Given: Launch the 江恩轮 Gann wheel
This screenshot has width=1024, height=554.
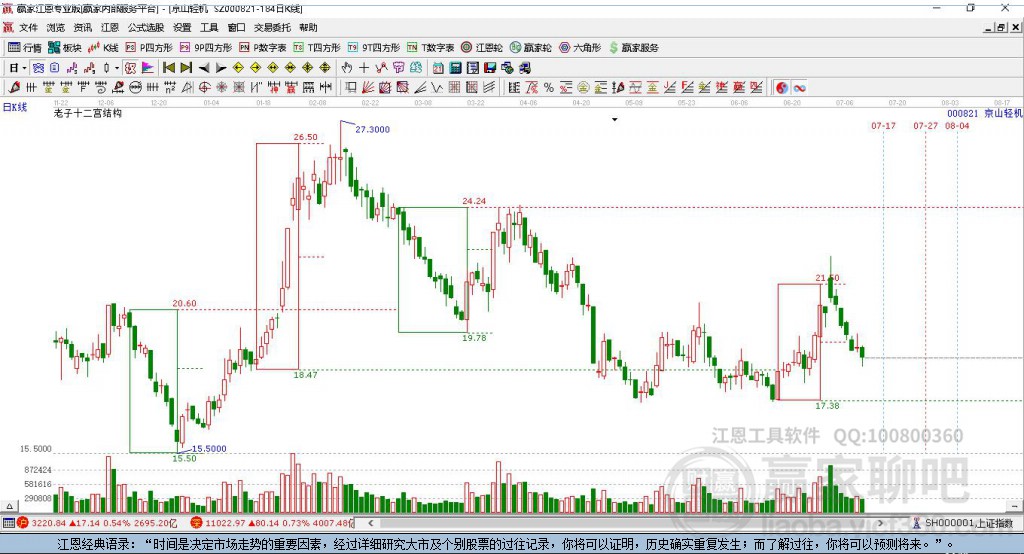Looking at the screenshot, I should click(x=482, y=48).
